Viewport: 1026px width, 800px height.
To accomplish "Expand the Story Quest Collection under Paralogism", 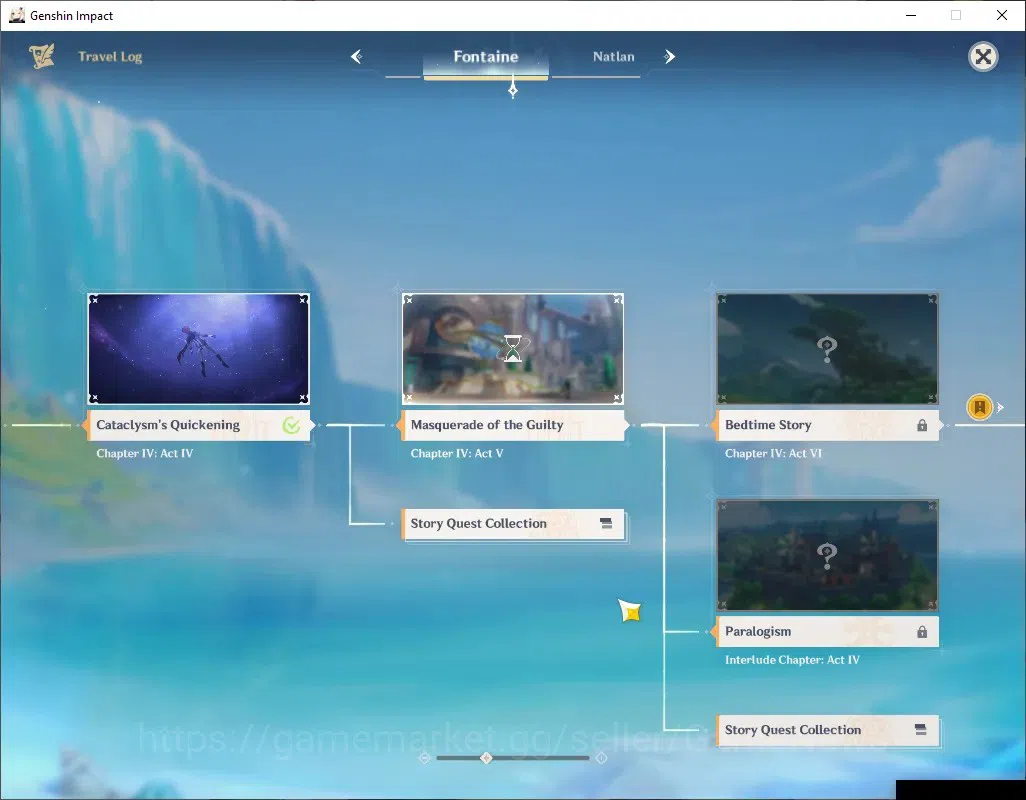I will [827, 730].
